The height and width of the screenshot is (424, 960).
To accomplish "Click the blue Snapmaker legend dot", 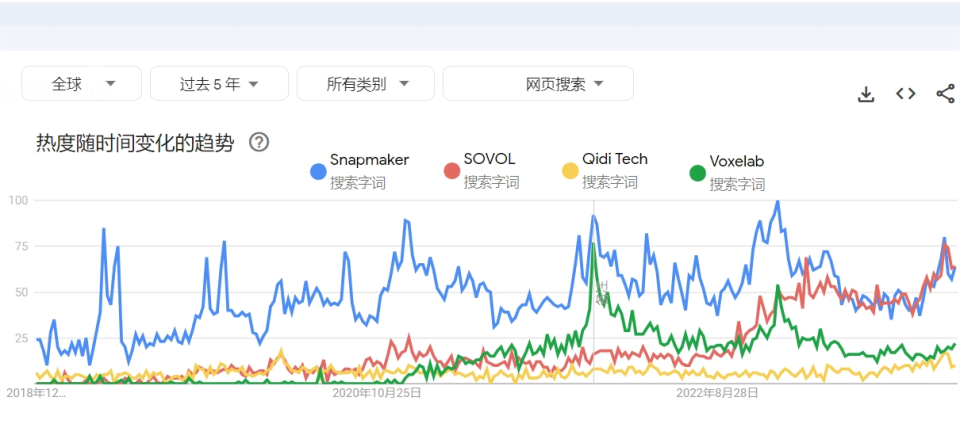I will pos(318,171).
